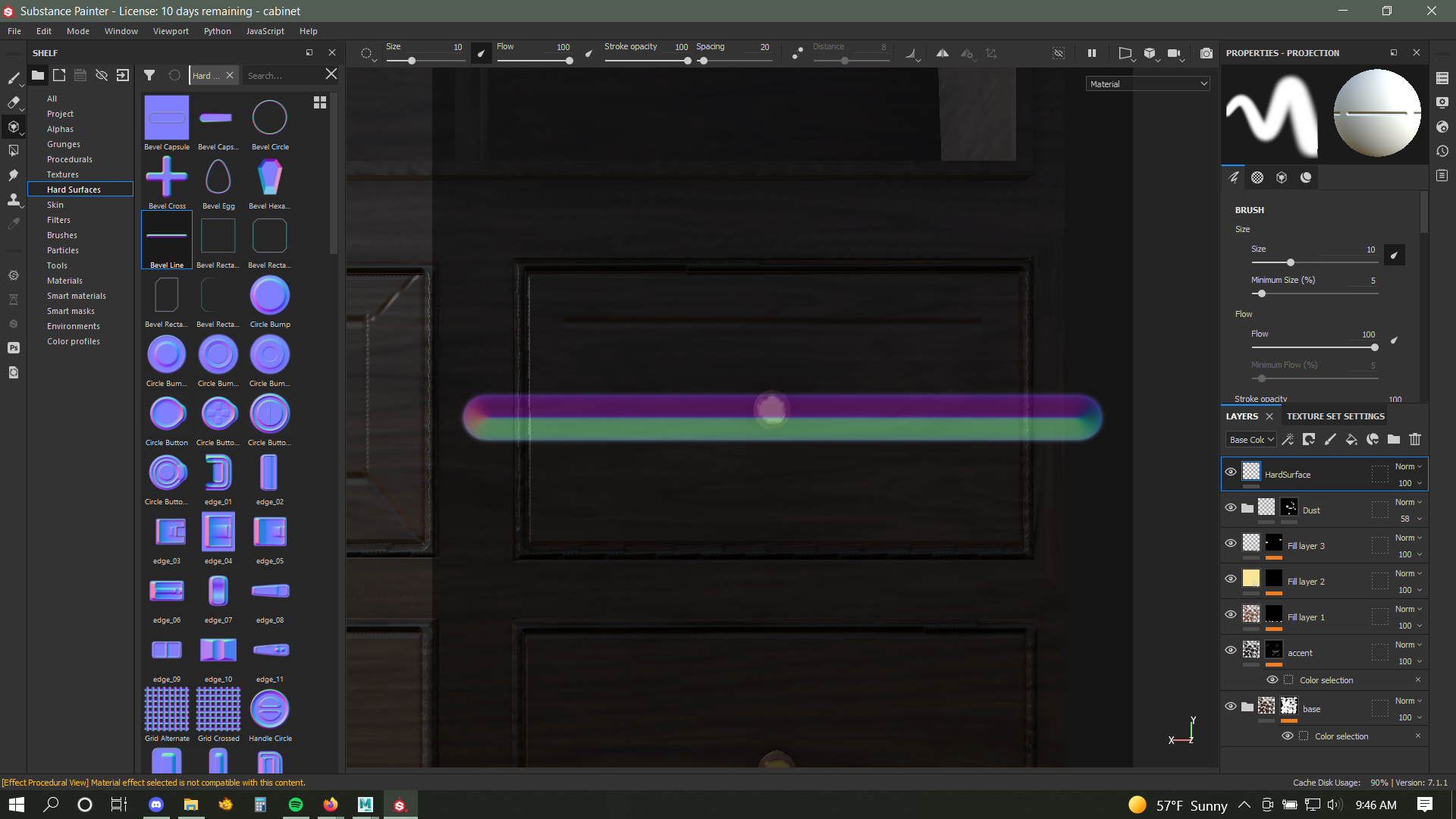
Task: Hide Fill layer 2
Action: 1231,579
